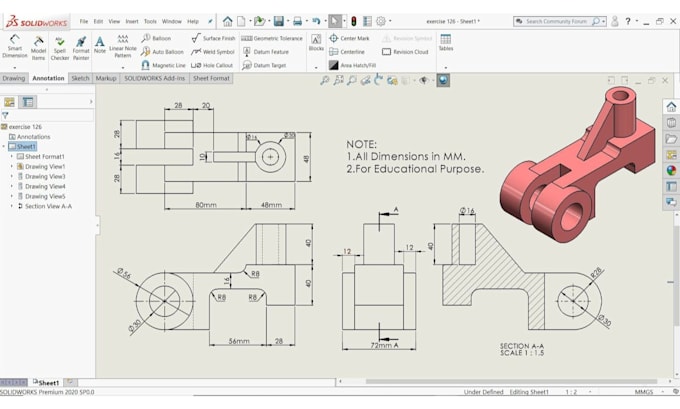Open the SOLIDWORKS Add-Ins tab

click(x=154, y=78)
